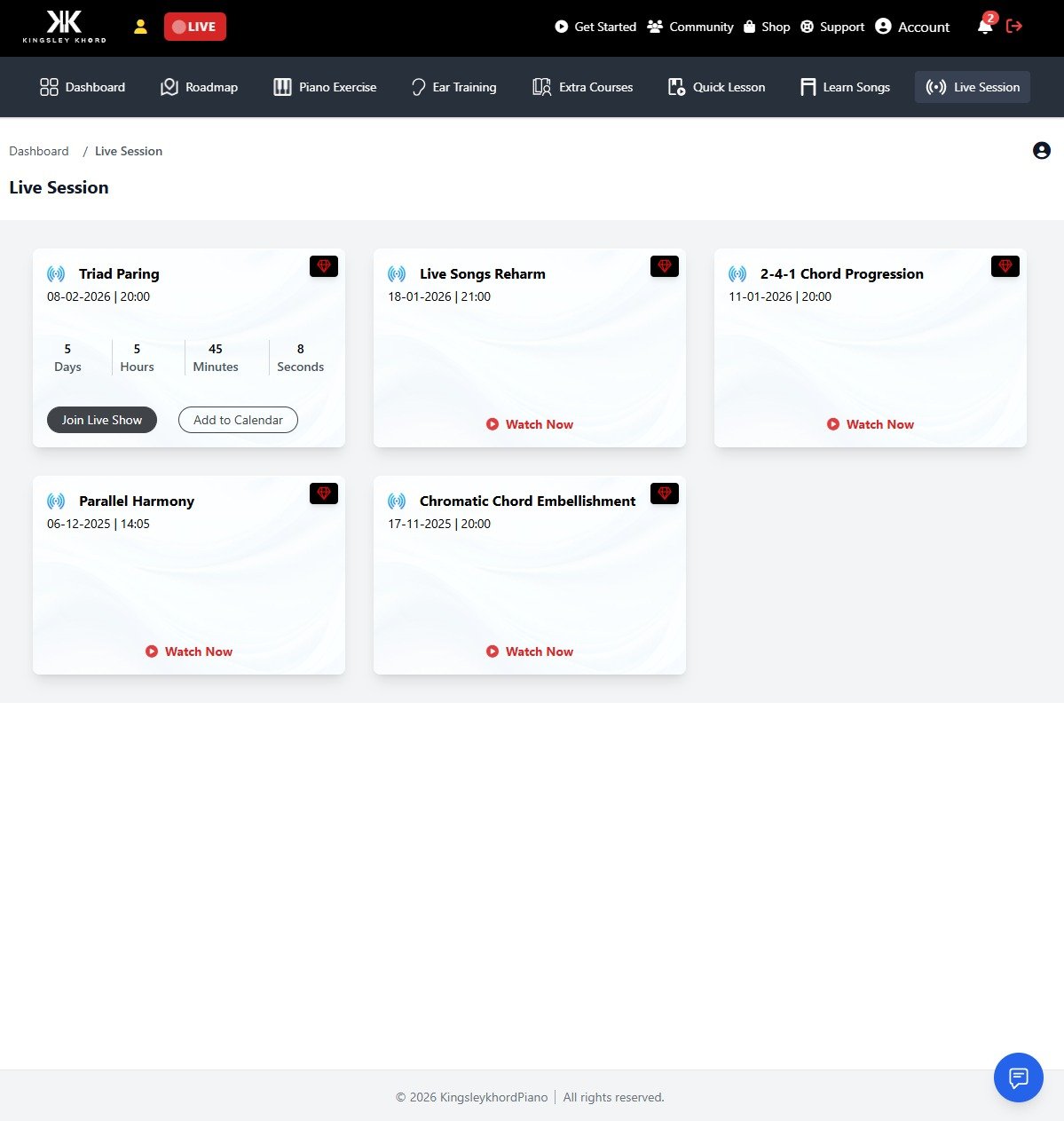
Task: Click the broadcast icon on Live Songs Reharm card
Action: [x=398, y=273]
